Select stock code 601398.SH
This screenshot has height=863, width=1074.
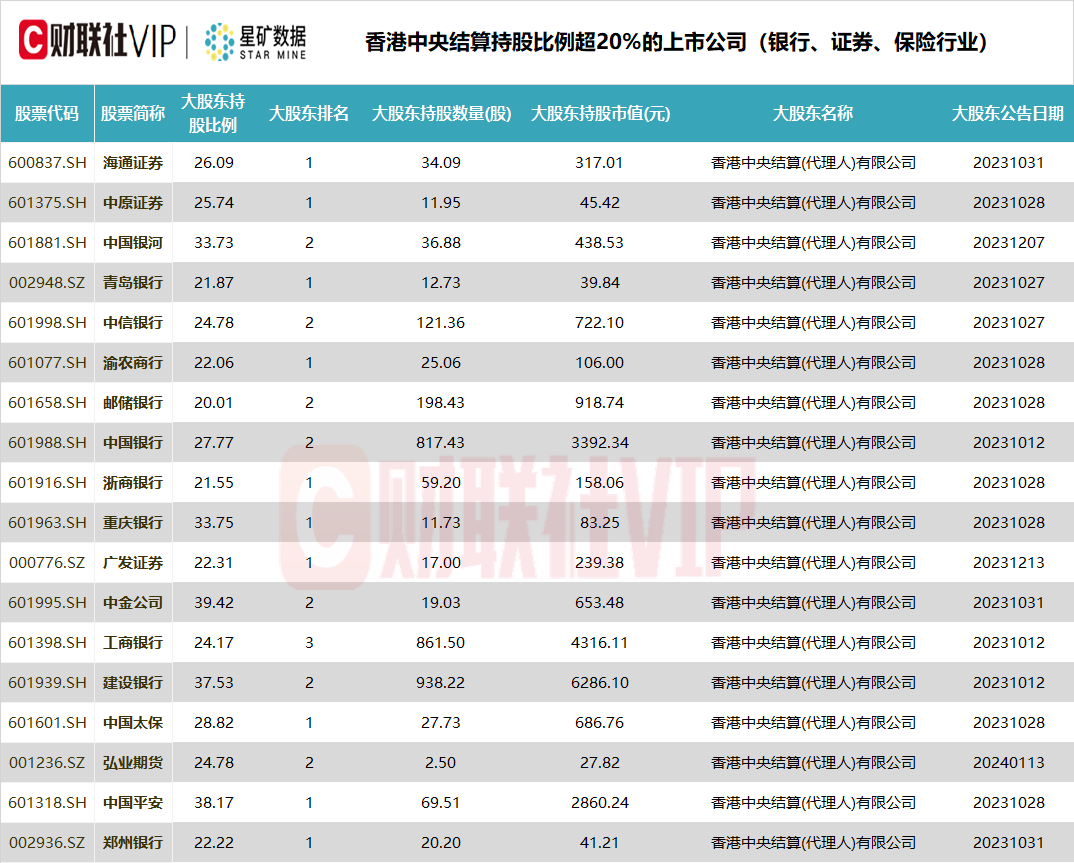click(x=47, y=642)
